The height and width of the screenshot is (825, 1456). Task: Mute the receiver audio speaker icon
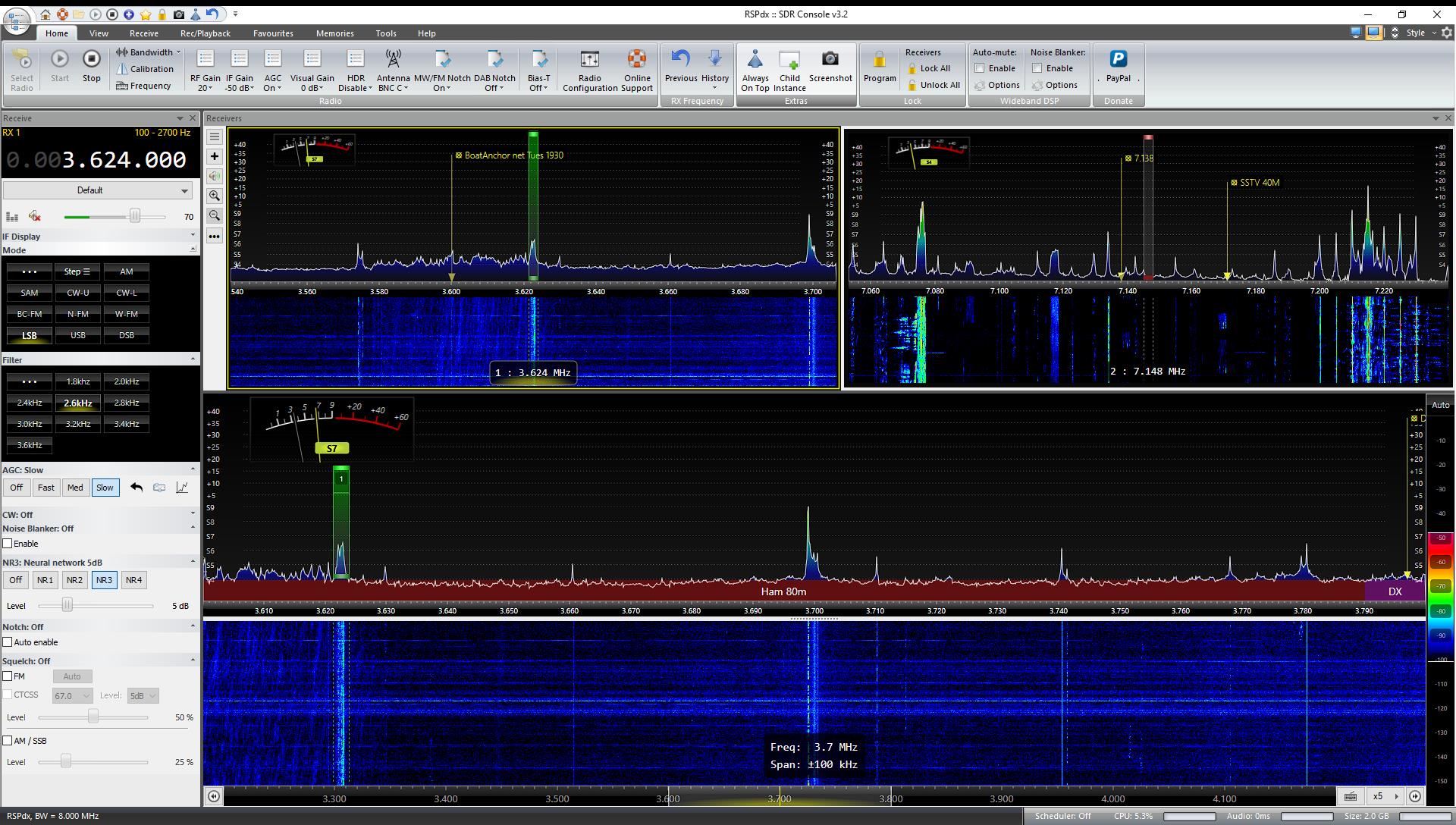point(34,217)
